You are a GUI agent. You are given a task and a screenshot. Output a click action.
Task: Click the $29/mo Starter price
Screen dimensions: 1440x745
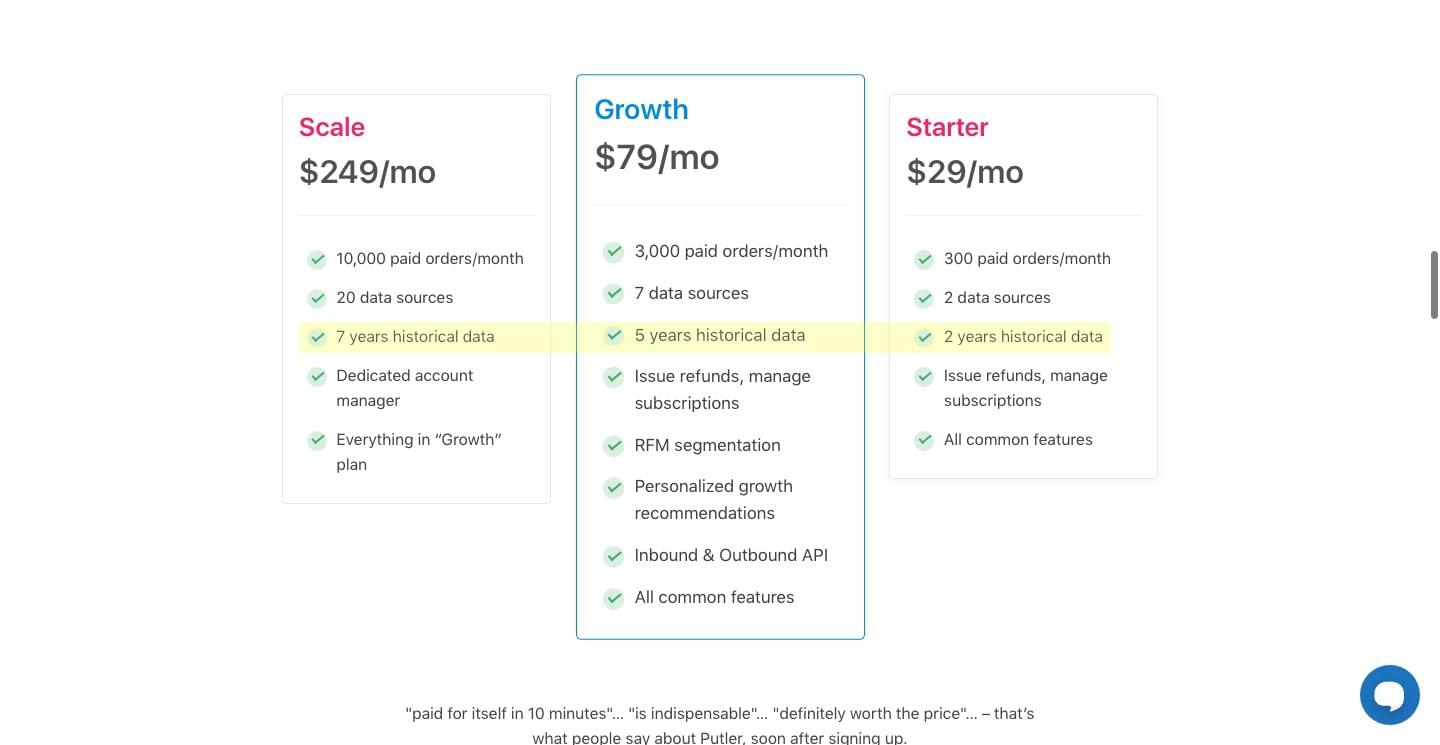[965, 172]
